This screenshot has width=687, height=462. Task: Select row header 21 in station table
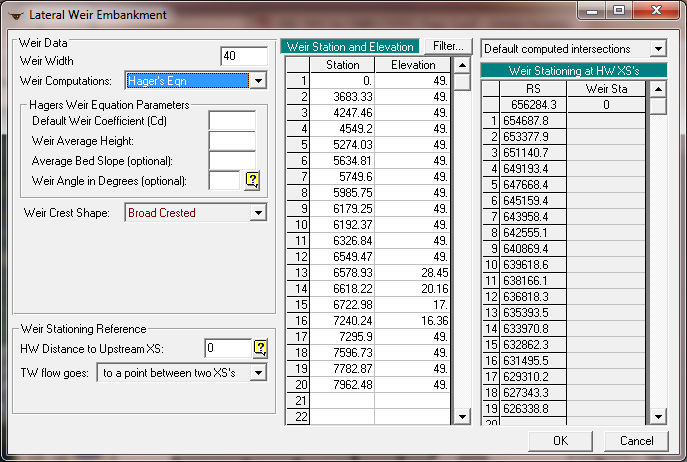coord(298,401)
